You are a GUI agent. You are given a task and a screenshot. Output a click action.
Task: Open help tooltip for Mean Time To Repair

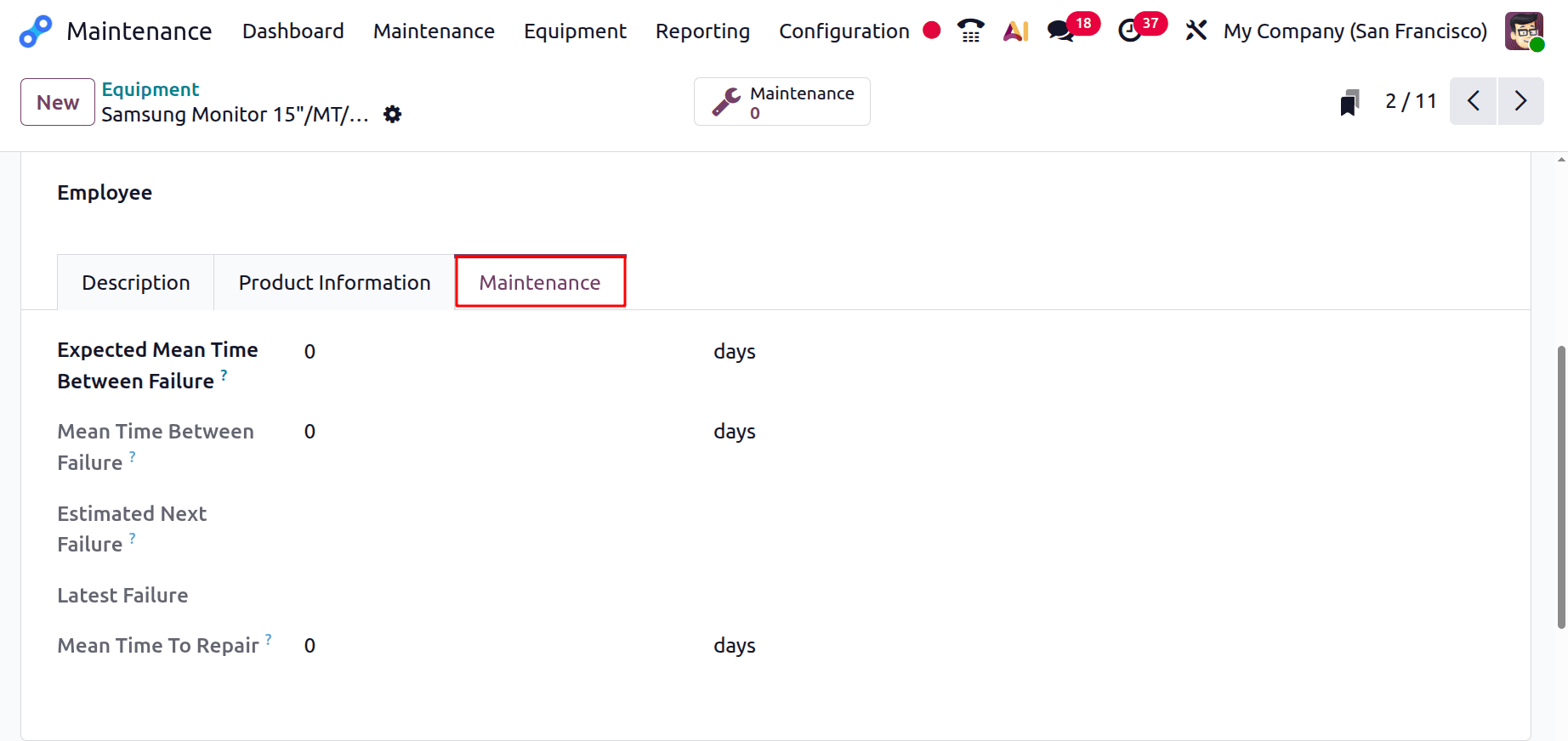pyautogui.click(x=268, y=639)
